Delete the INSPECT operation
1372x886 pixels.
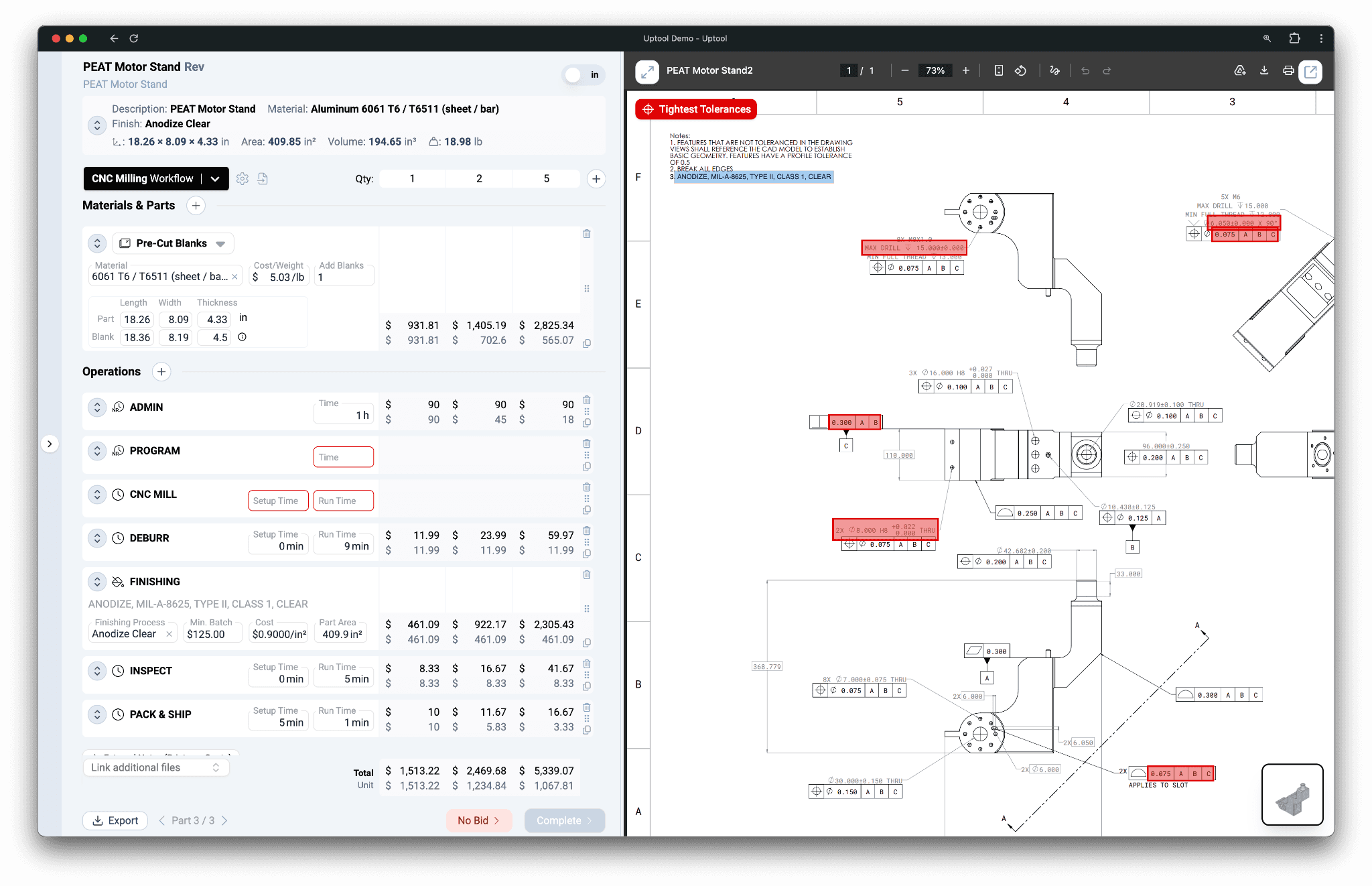587,663
